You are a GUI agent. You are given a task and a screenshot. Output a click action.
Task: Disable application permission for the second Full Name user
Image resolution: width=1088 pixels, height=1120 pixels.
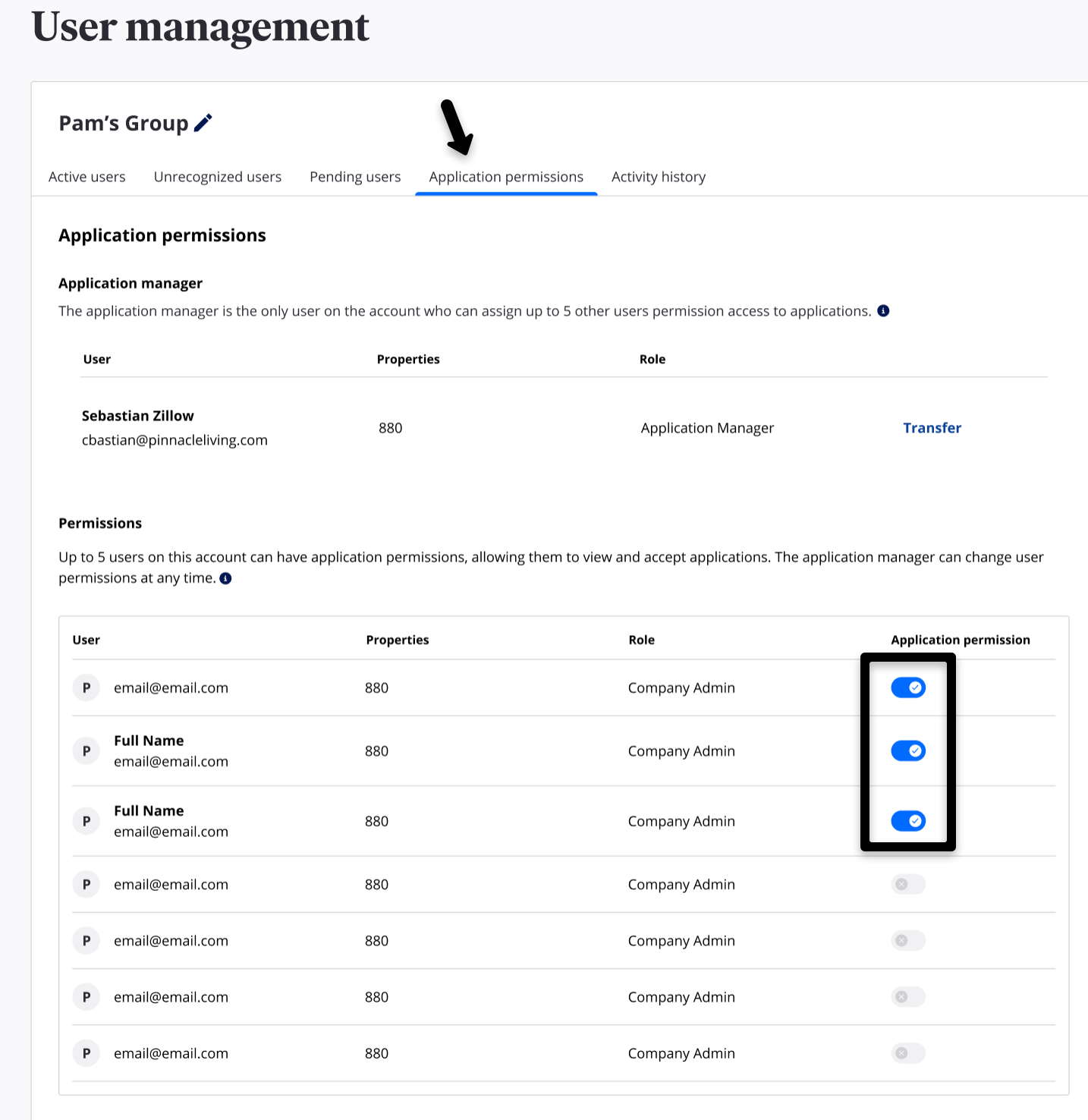point(907,820)
